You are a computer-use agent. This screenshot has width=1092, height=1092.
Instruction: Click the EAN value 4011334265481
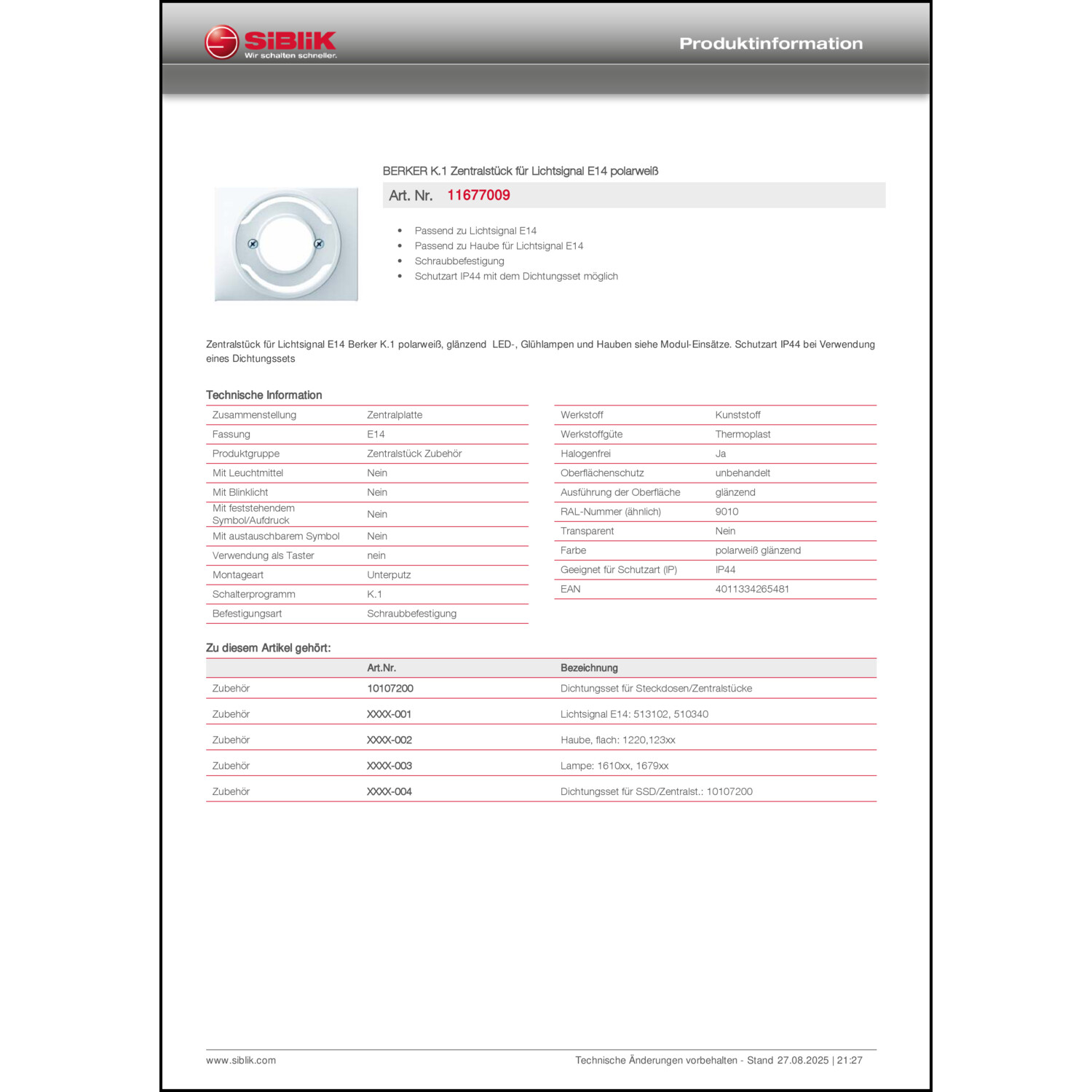pos(753,590)
